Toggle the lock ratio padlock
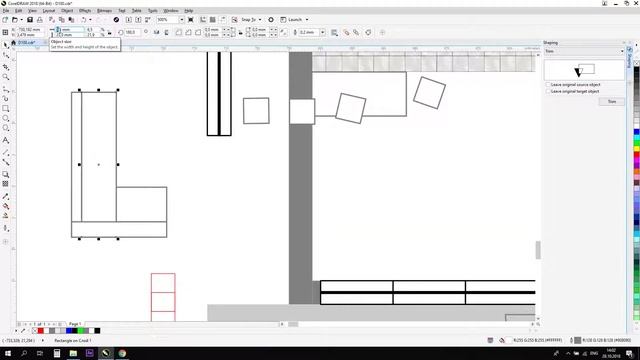640x360 pixels. pos(109,32)
